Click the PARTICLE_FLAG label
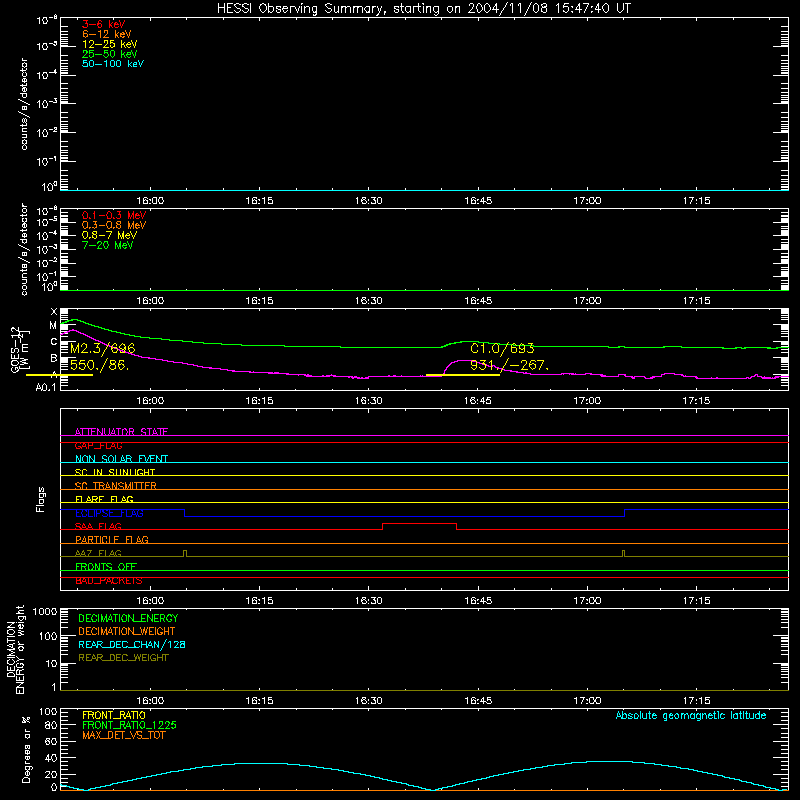Screen dimensions: 800x800 coord(112,539)
